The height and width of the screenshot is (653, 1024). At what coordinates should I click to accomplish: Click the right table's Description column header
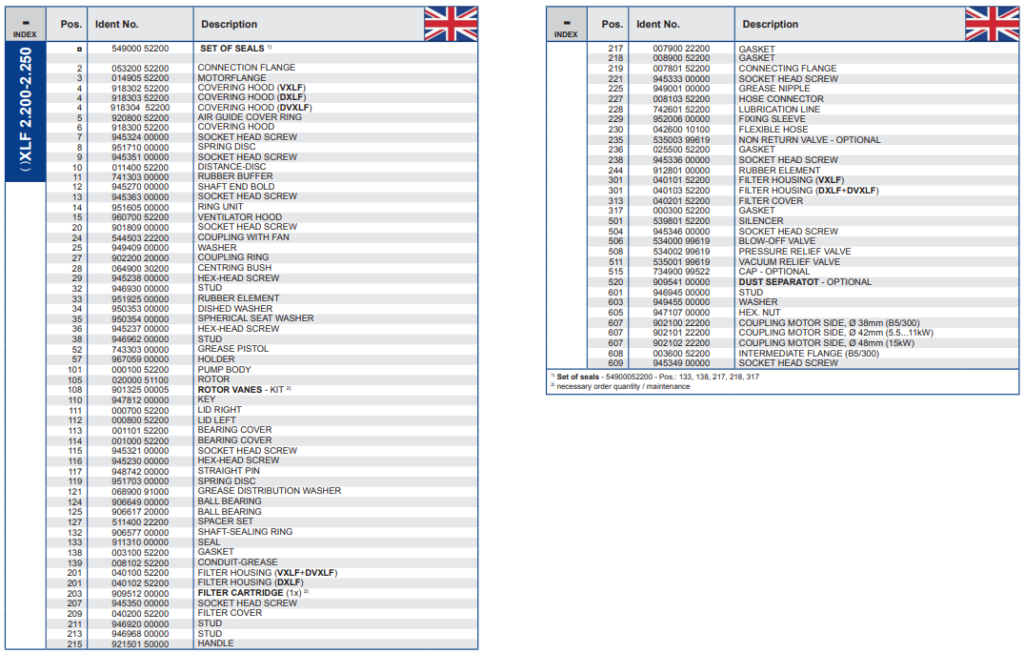pos(770,24)
